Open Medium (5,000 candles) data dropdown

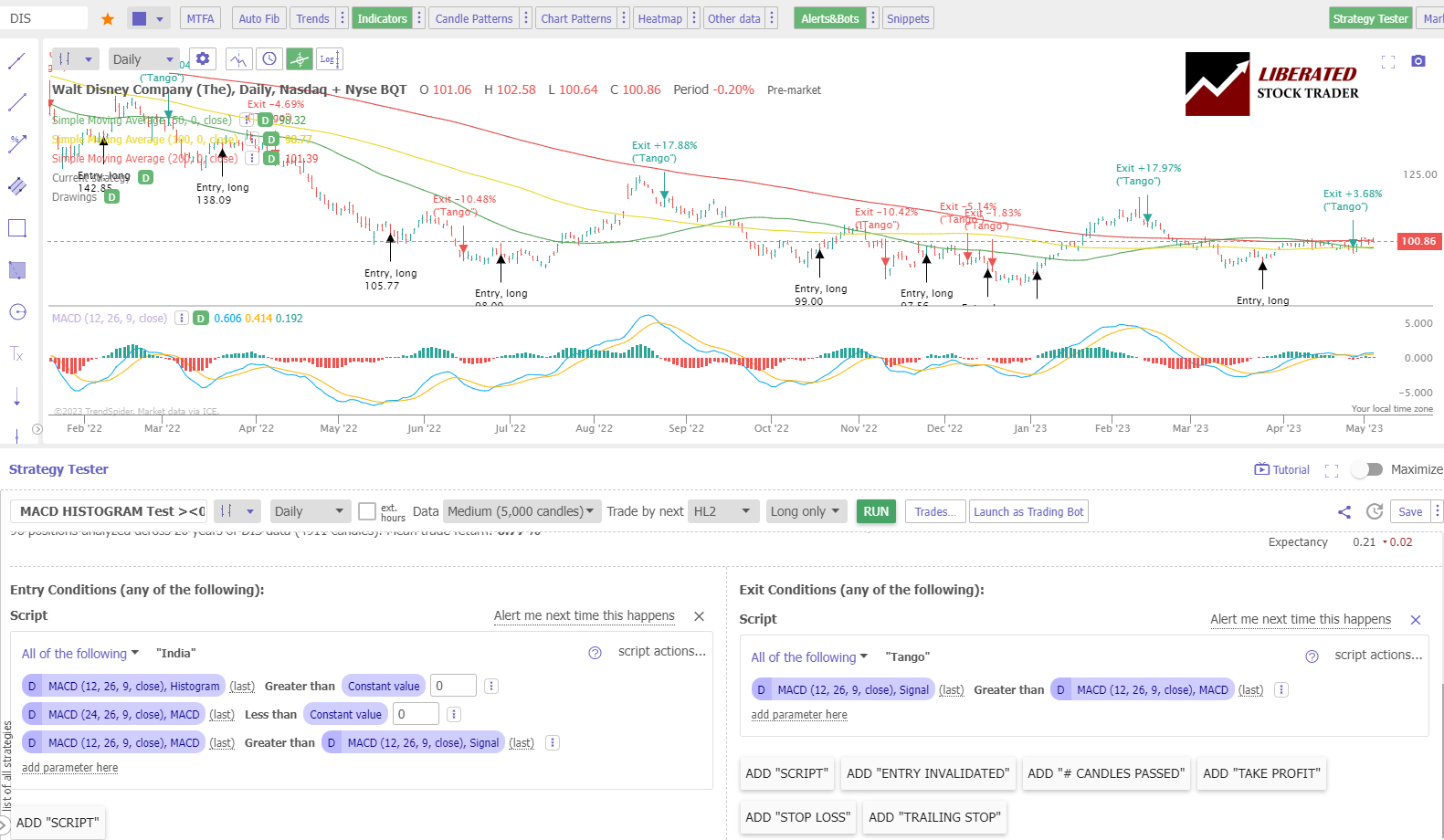[x=522, y=511]
